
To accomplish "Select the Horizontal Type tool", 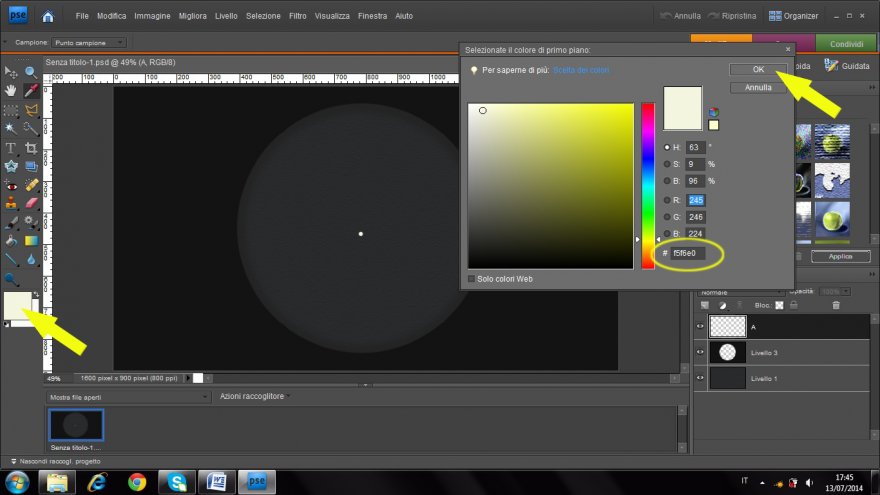I will click(x=11, y=148).
